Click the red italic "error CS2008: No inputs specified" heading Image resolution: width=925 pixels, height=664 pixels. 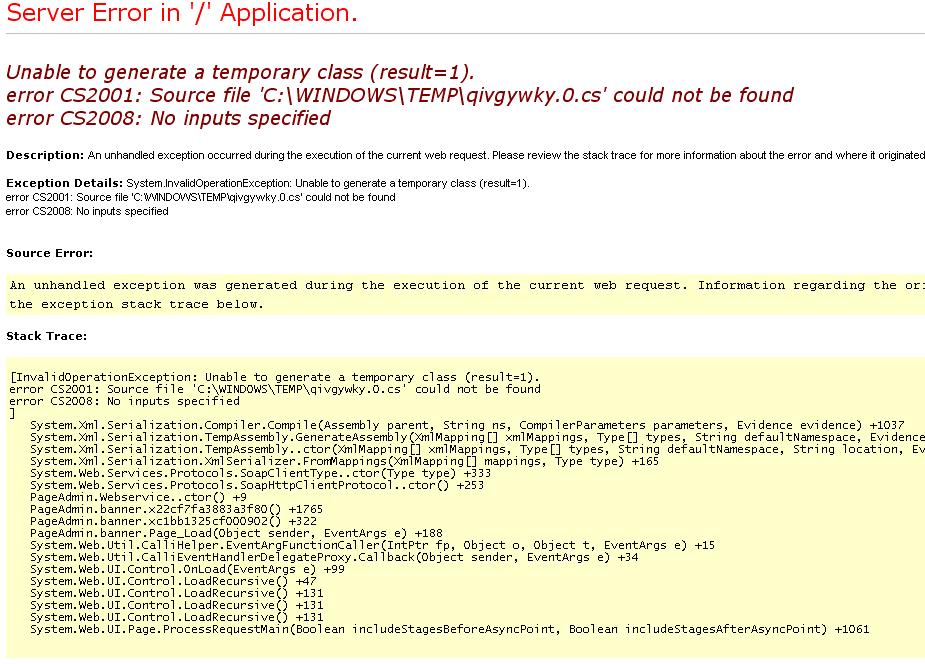point(168,118)
